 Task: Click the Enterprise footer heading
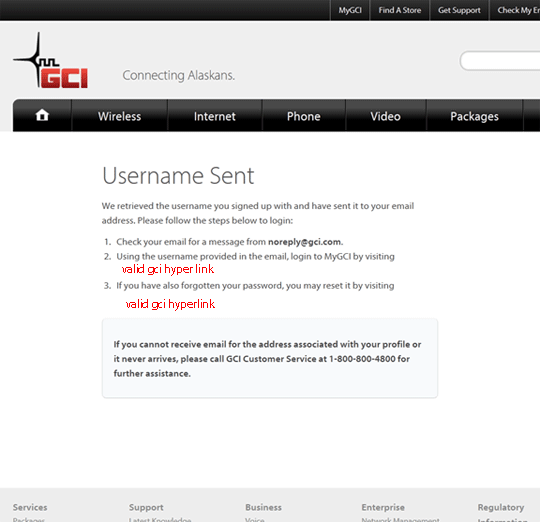tap(383, 507)
